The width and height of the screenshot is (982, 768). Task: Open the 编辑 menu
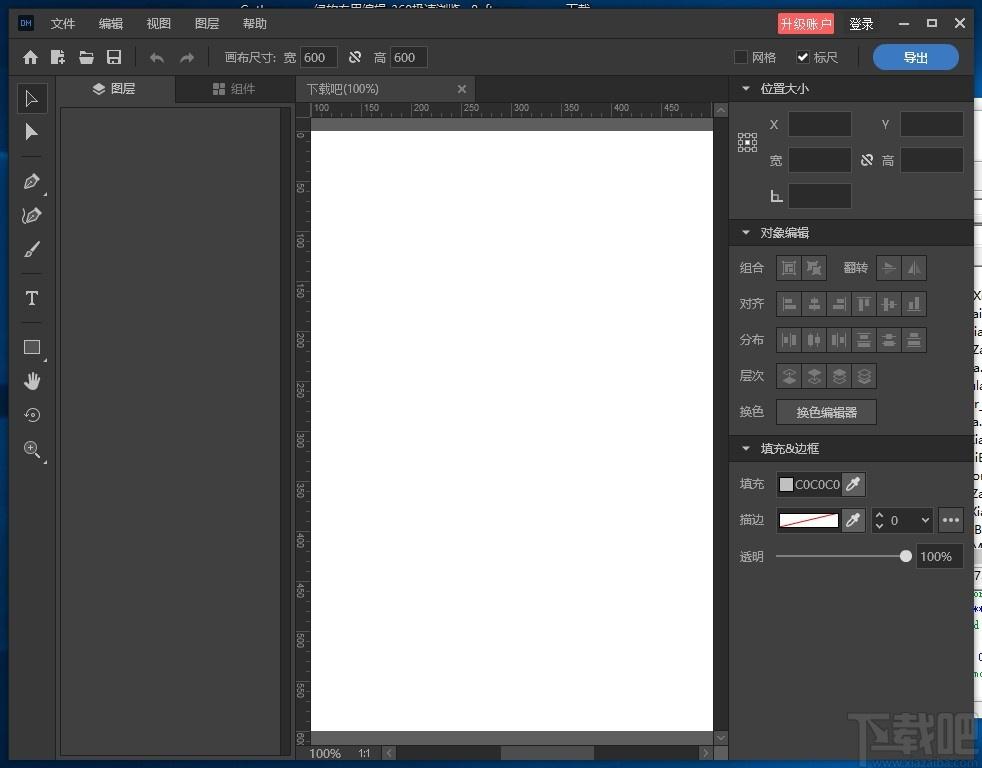(x=111, y=24)
